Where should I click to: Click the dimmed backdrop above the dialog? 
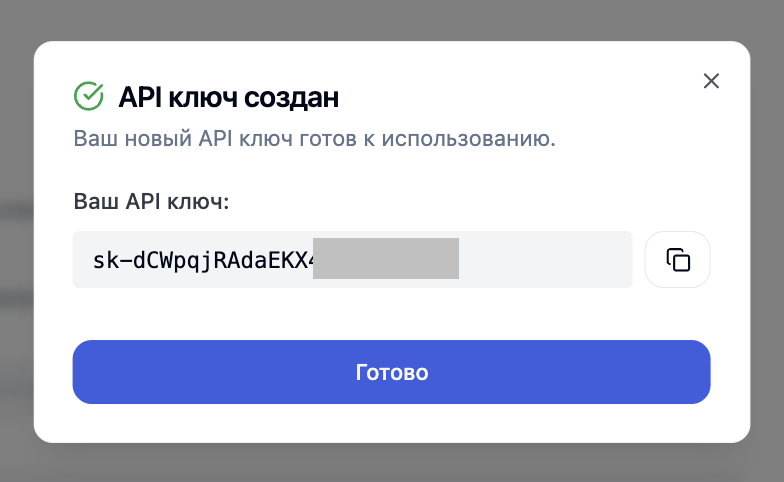coord(392,18)
